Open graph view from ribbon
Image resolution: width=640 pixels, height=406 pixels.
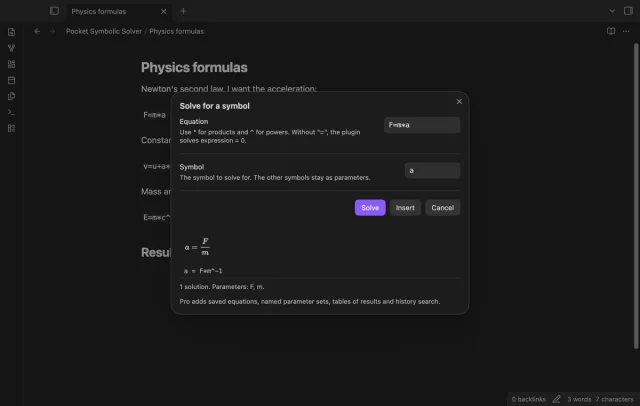tap(11, 48)
